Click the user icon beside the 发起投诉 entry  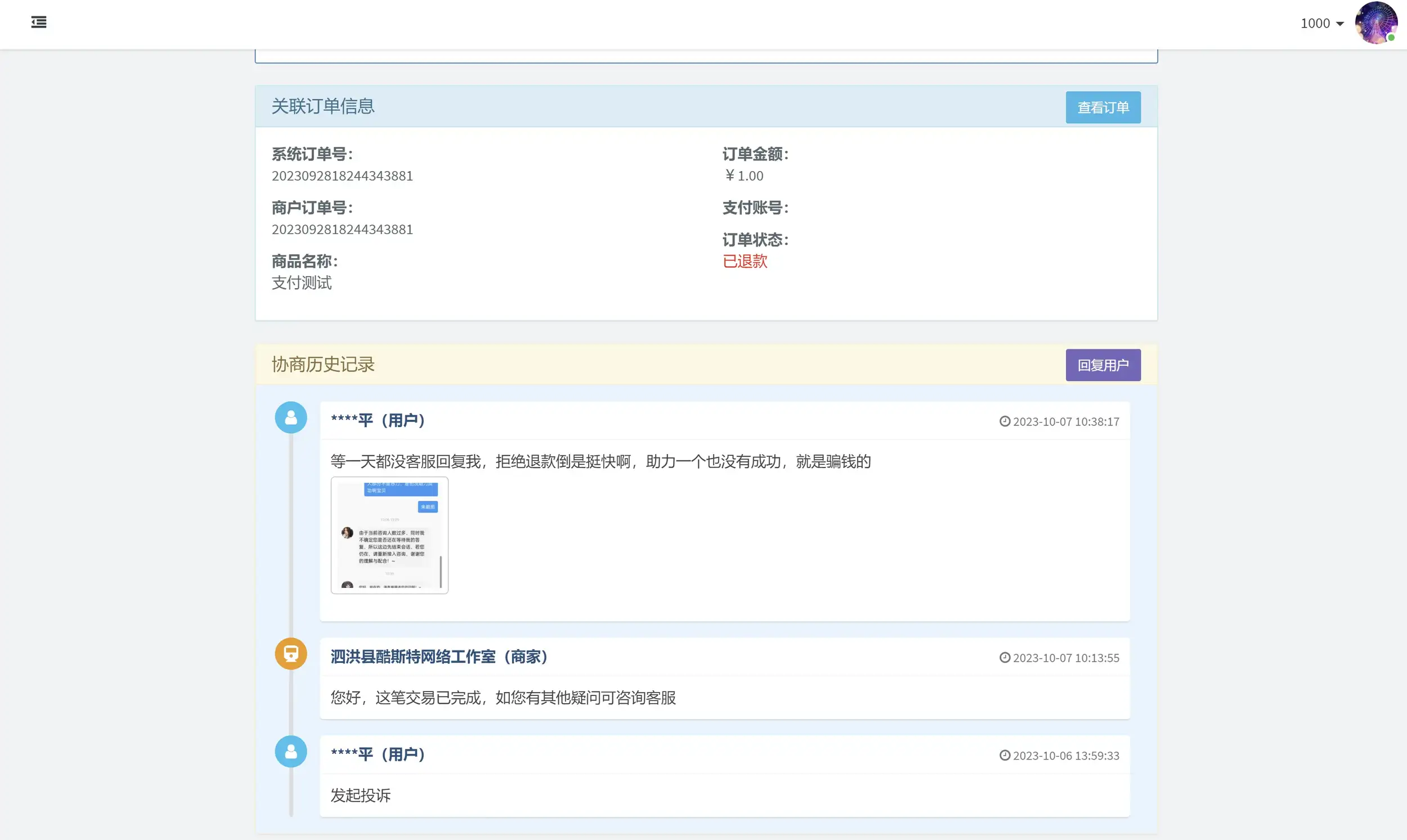pyautogui.click(x=290, y=751)
